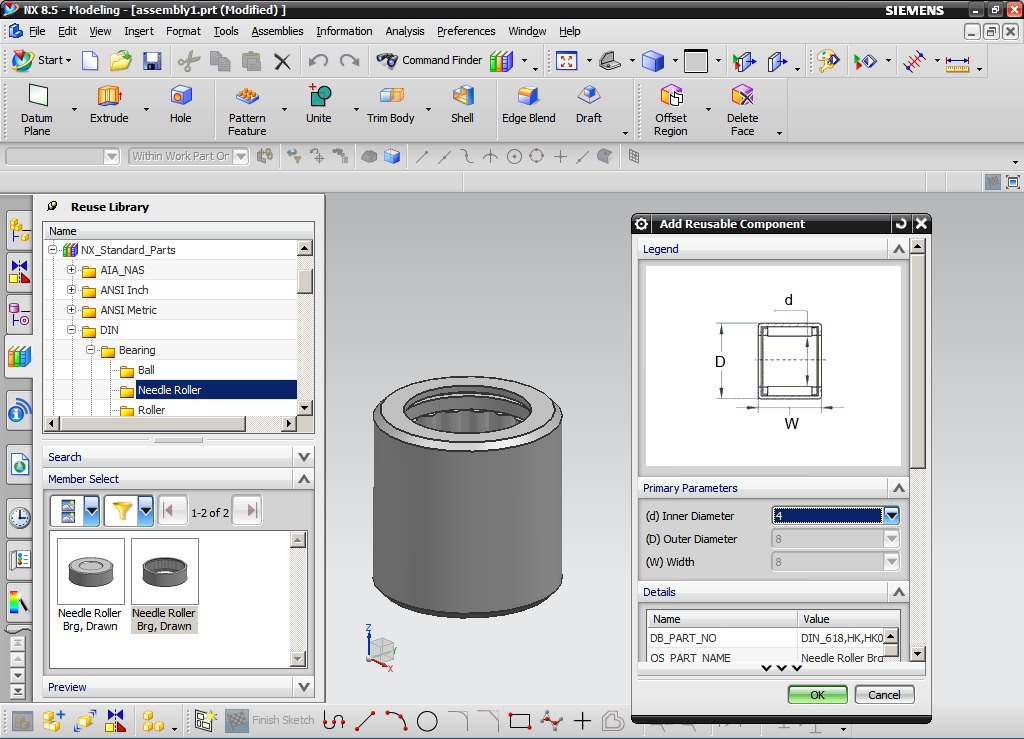The width and height of the screenshot is (1024, 739).
Task: Click the Cut scissors icon
Action: (x=189, y=61)
